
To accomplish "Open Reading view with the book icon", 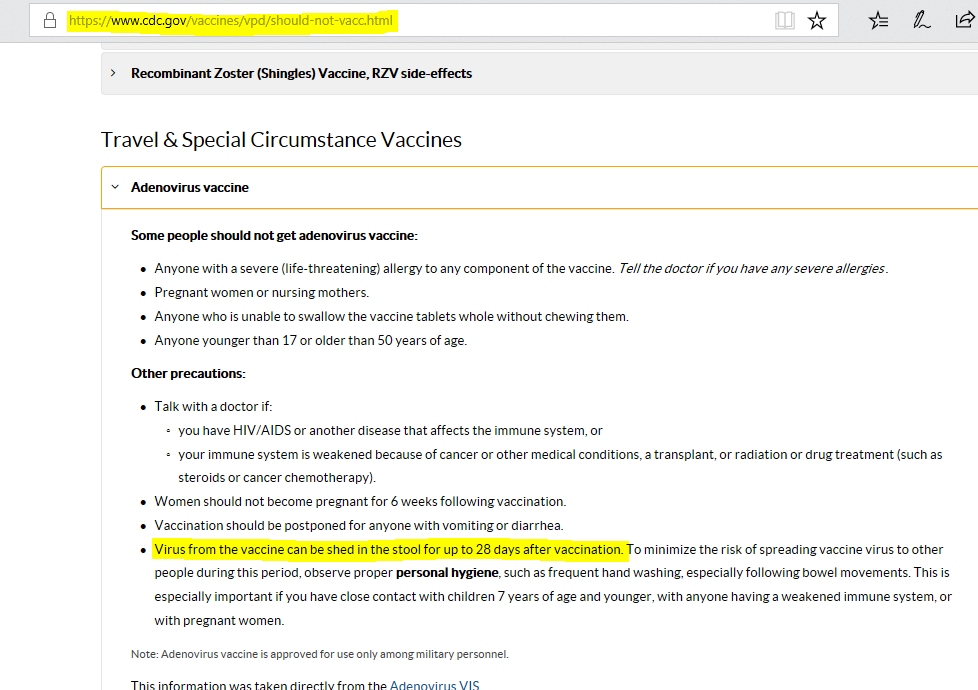I will (785, 20).
